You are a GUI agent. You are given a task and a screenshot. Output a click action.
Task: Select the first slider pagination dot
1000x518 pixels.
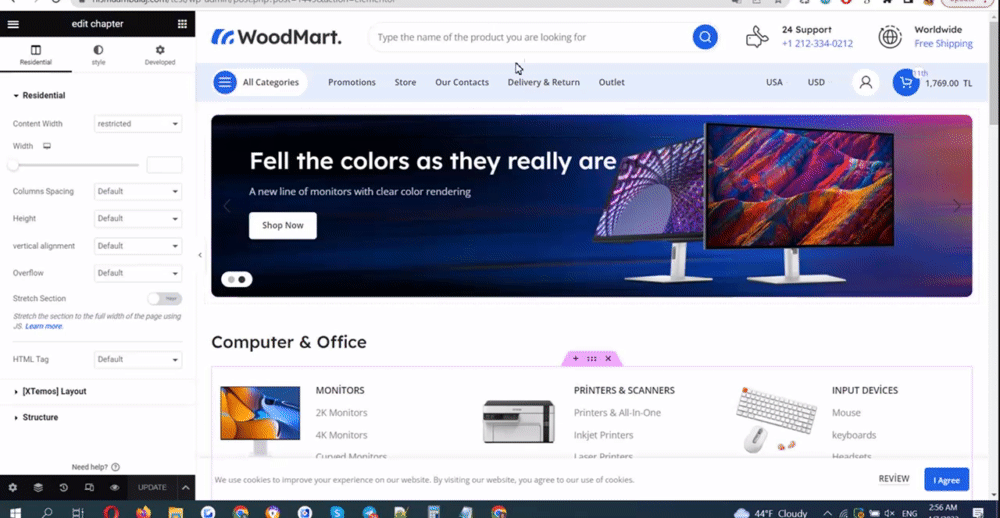[x=231, y=279]
